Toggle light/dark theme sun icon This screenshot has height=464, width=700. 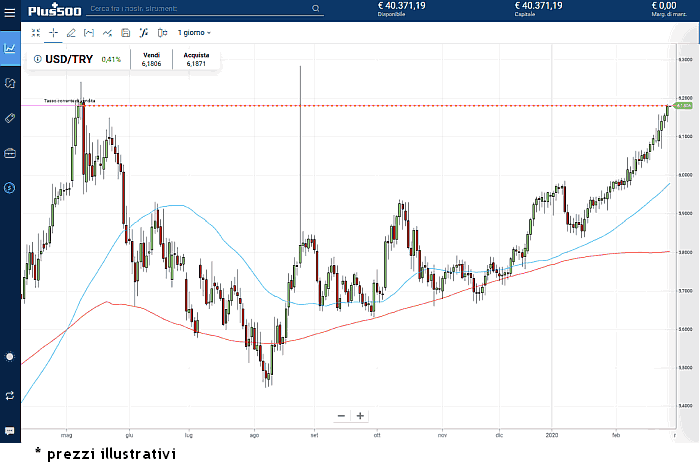10,356
